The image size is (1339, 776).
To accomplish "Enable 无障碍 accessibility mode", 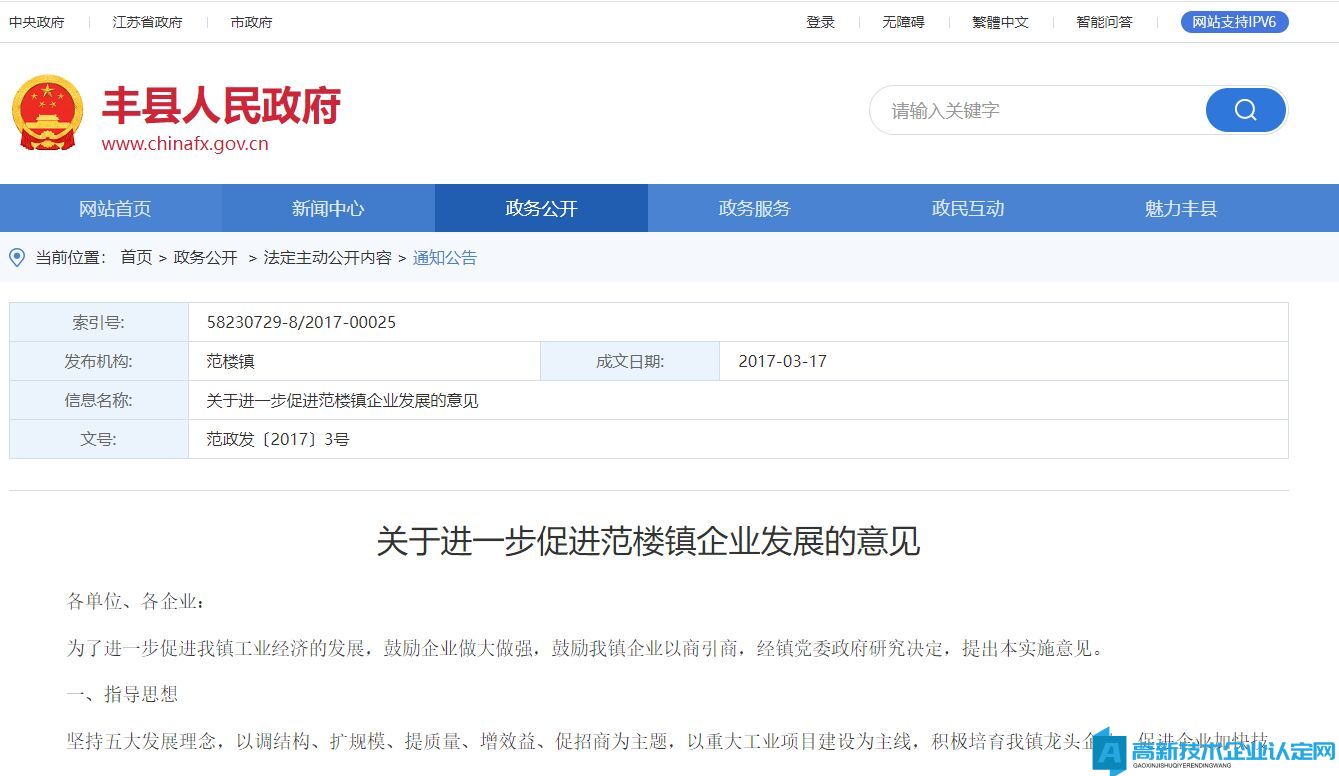I will 903,22.
